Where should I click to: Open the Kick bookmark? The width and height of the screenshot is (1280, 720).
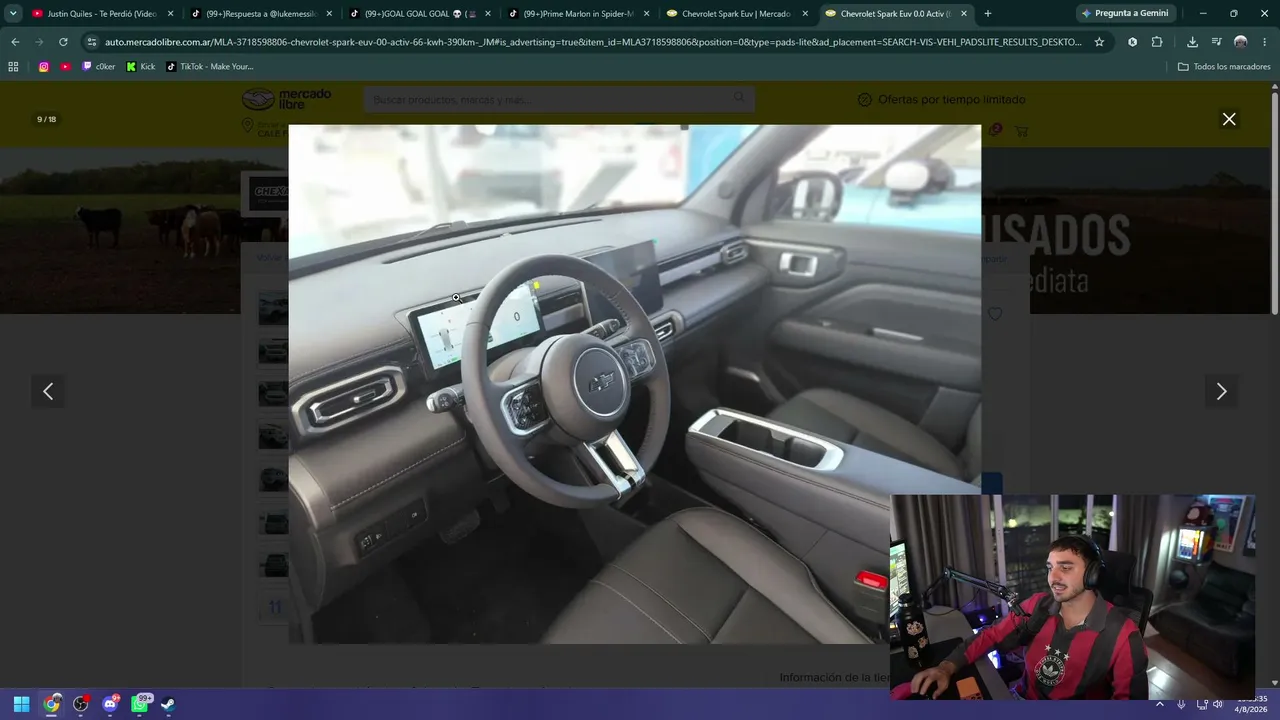point(141,66)
